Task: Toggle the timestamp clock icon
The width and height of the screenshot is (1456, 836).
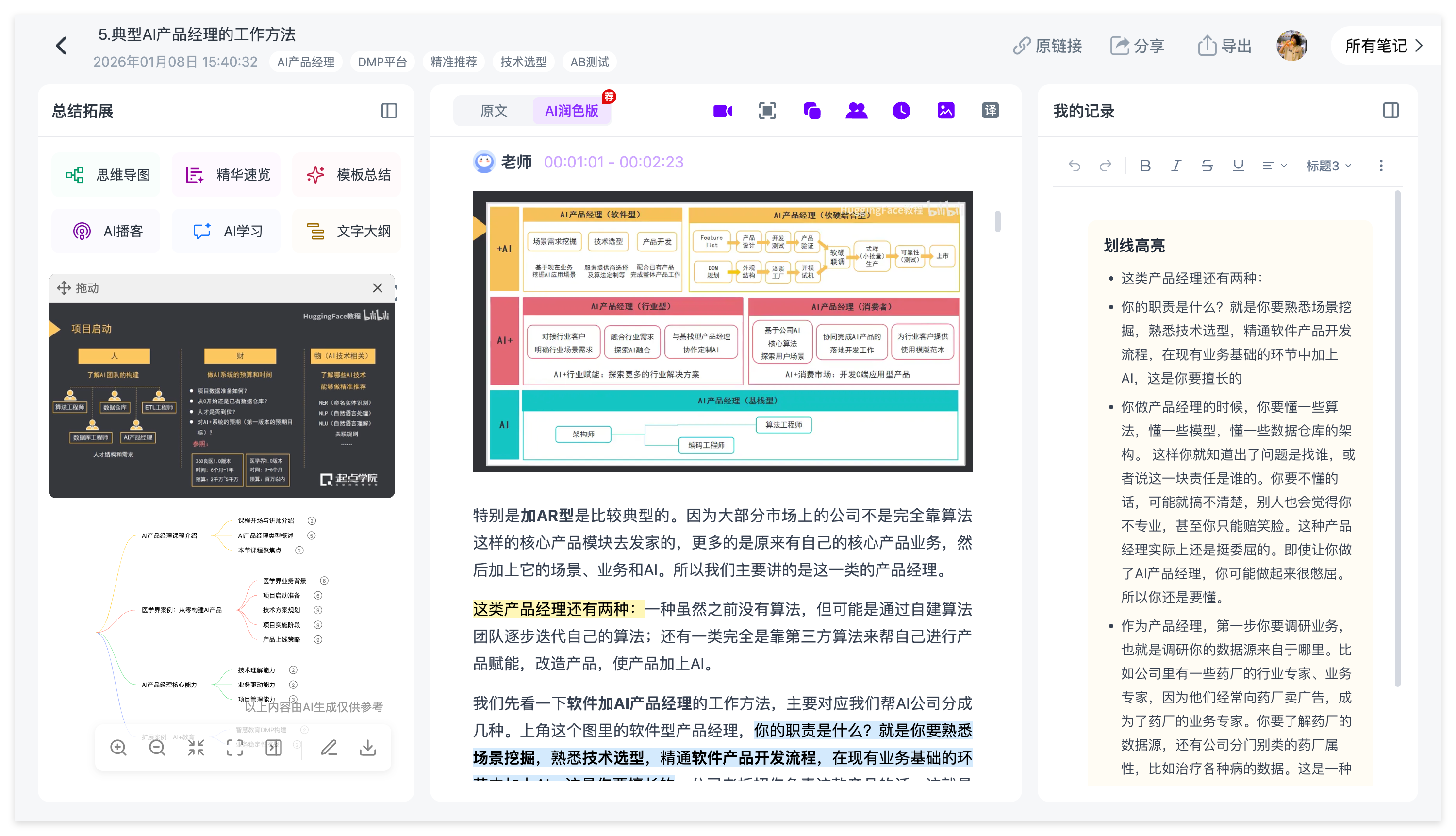Action: (901, 111)
